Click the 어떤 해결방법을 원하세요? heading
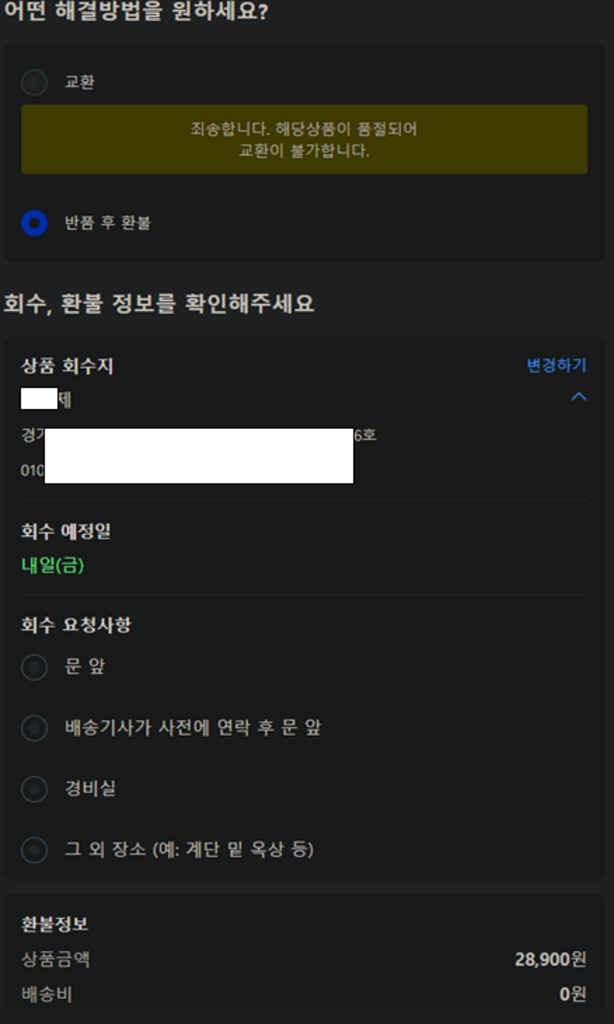 click(x=136, y=11)
